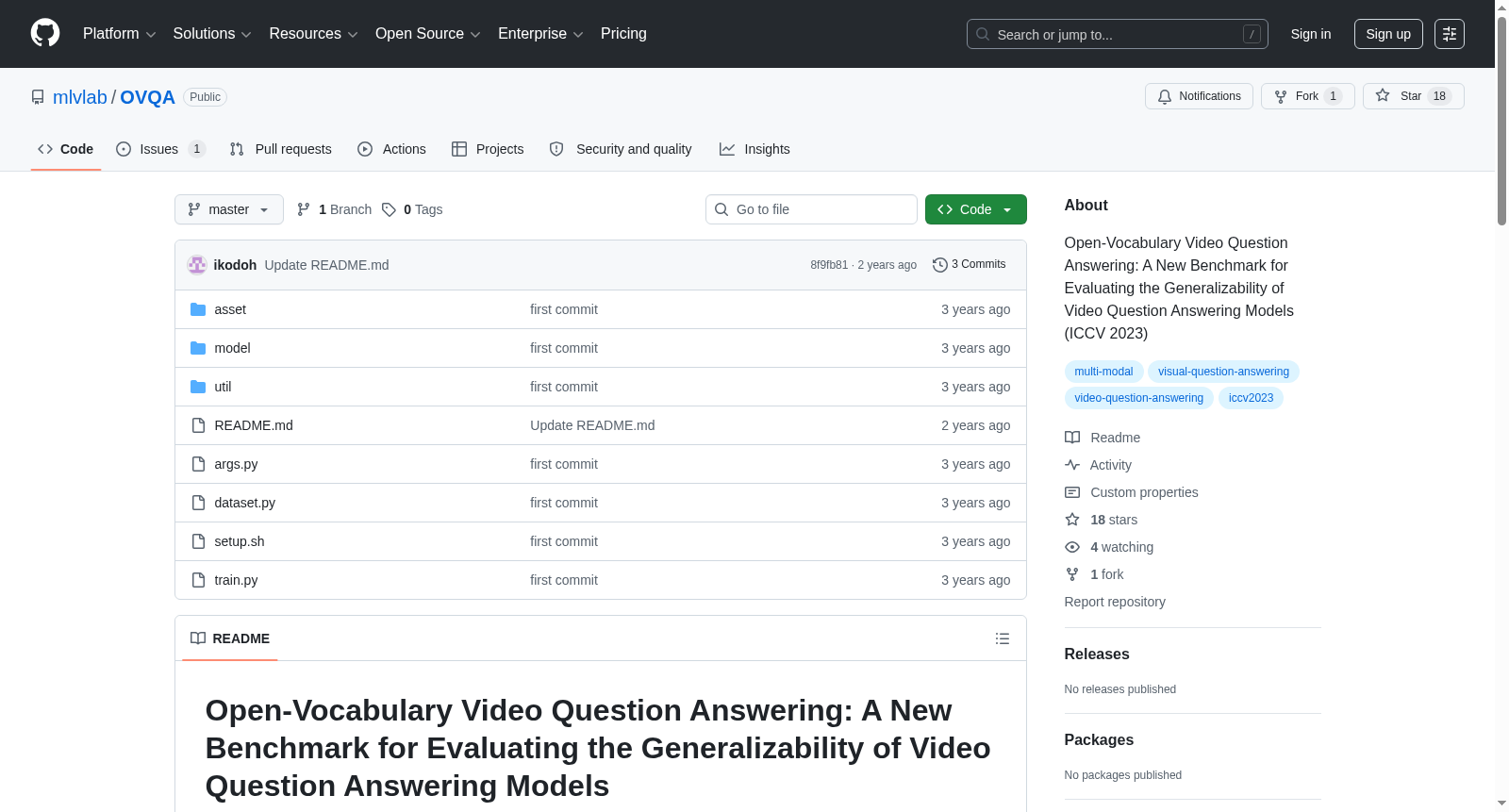Expand the Platform menu
Viewport: 1509px width, 812px height.
[x=119, y=34]
